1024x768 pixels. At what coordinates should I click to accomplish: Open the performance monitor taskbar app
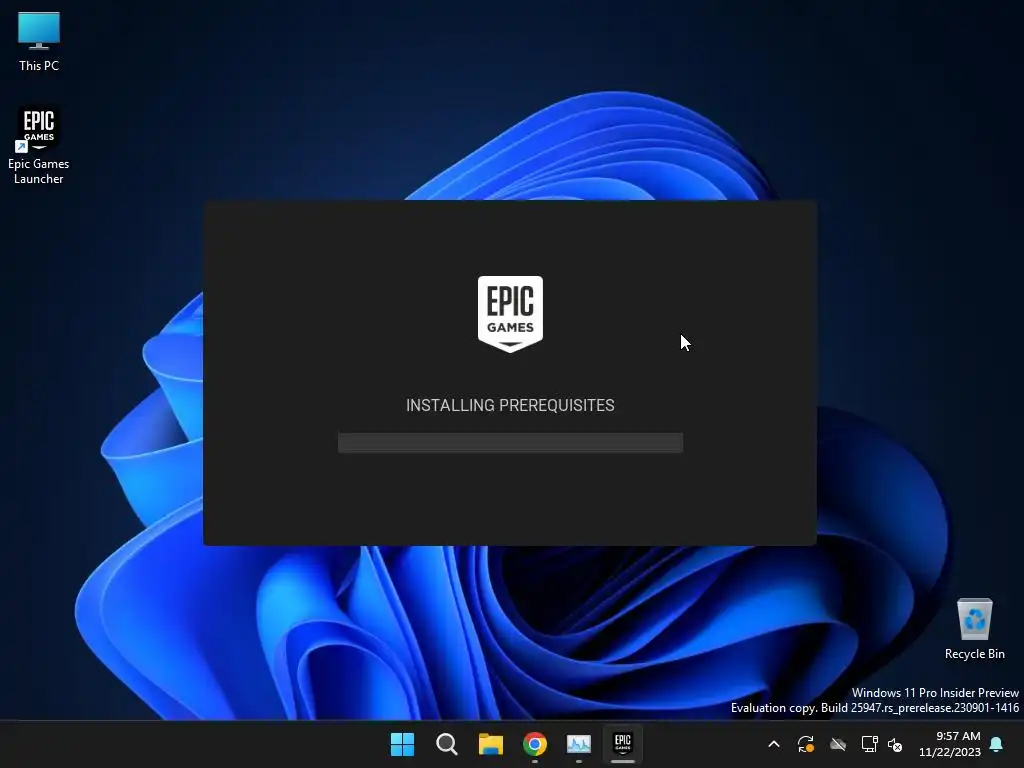579,744
